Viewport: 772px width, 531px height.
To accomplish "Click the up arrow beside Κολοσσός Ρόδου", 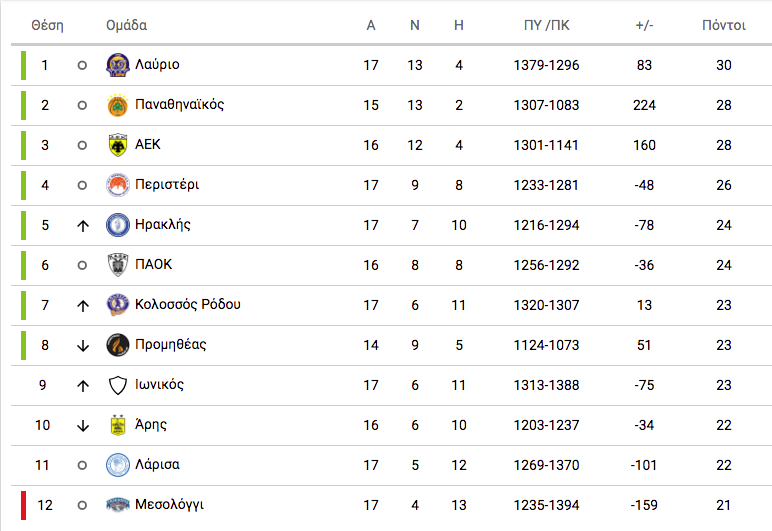I will (83, 306).
